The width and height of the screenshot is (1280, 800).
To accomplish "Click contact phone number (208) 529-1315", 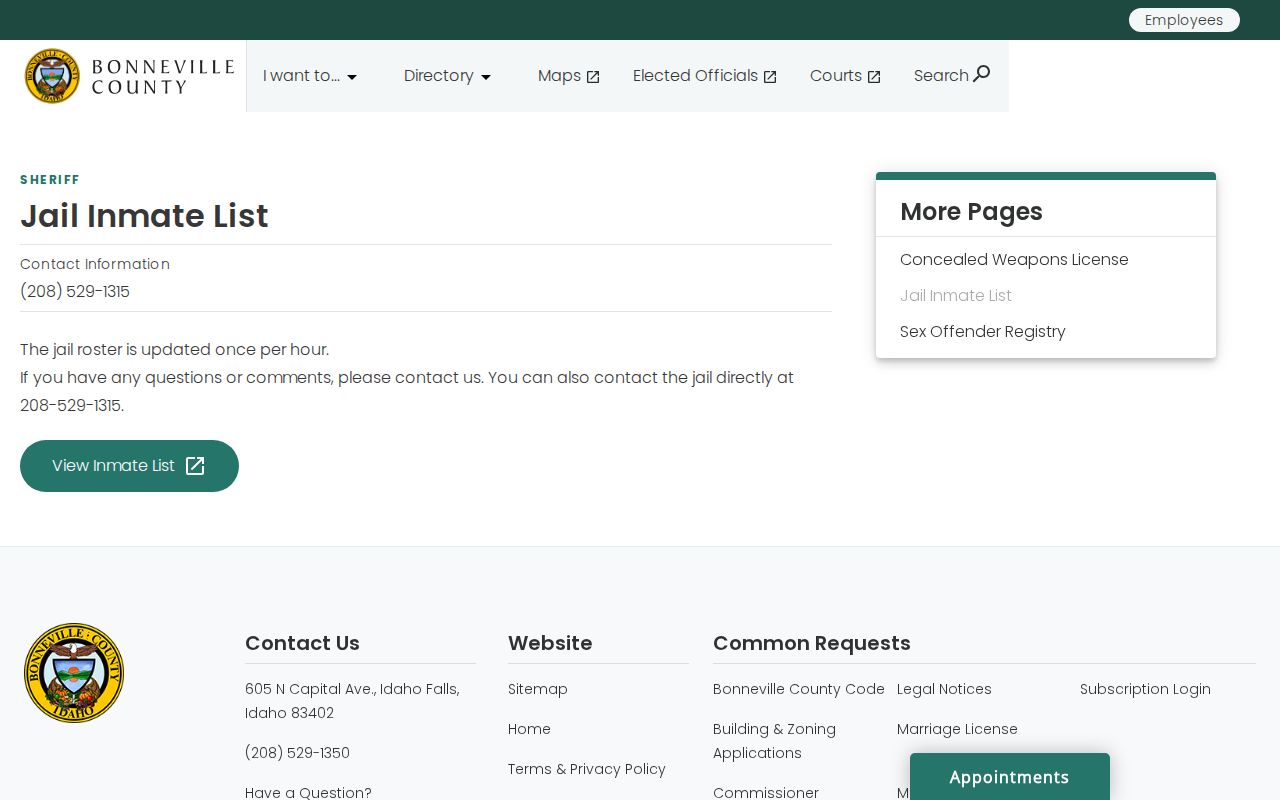I will click(x=75, y=292).
